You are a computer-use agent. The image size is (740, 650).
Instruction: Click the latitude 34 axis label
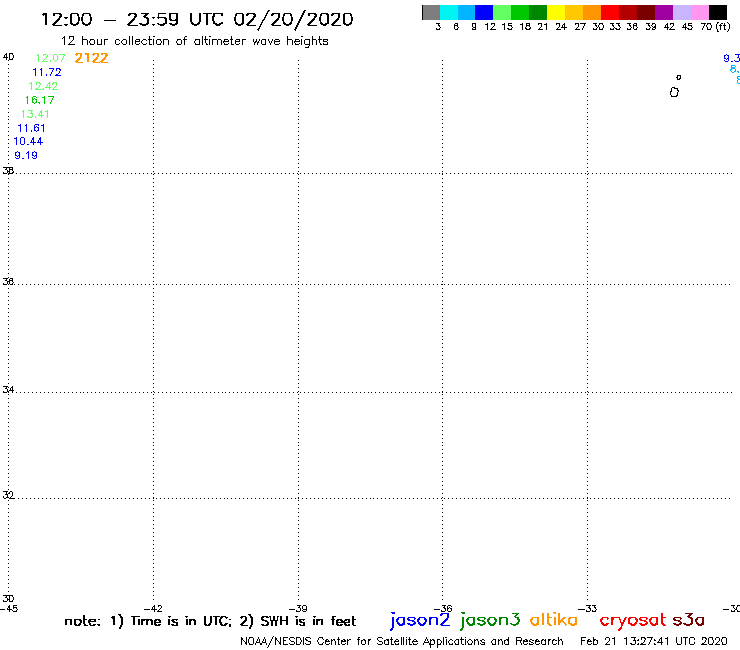[8, 390]
